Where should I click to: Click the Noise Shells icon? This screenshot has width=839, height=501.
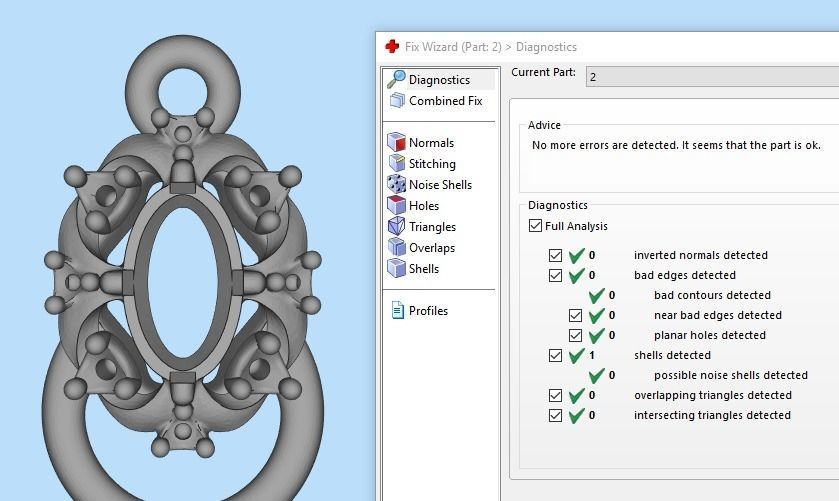click(x=396, y=184)
